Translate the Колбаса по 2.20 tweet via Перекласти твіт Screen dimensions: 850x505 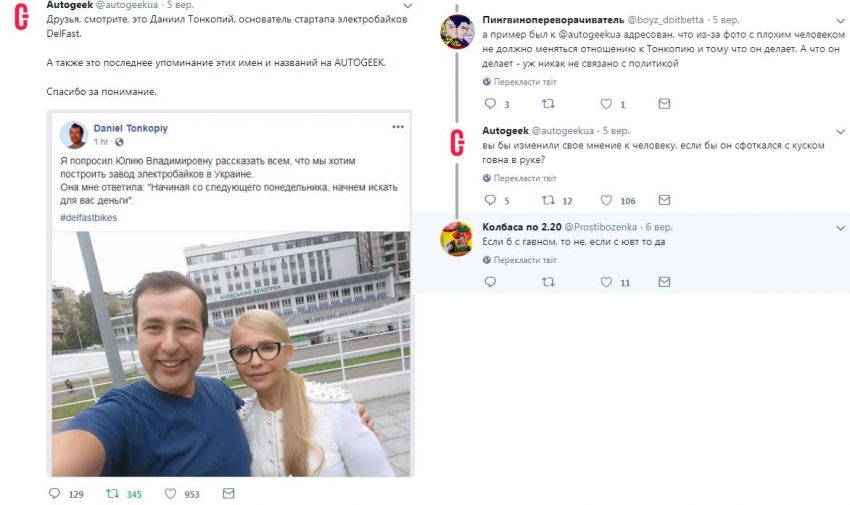pos(525,260)
